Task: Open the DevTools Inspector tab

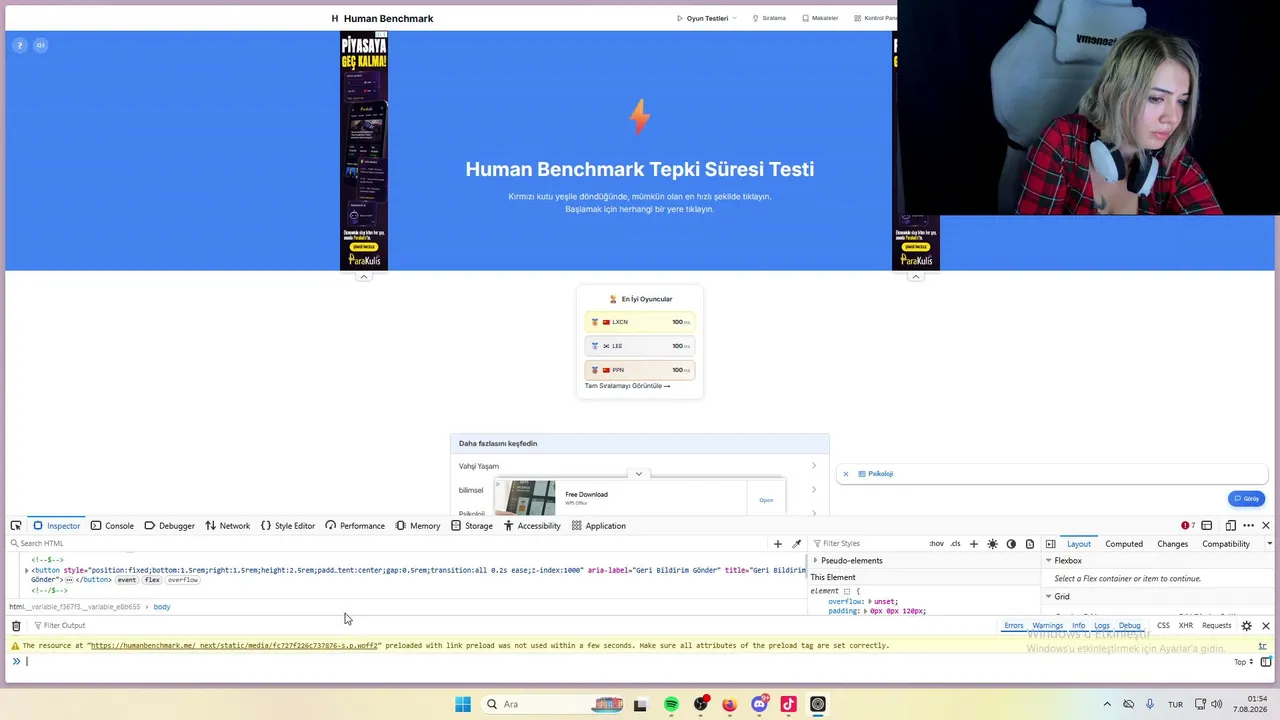Action: (x=56, y=526)
